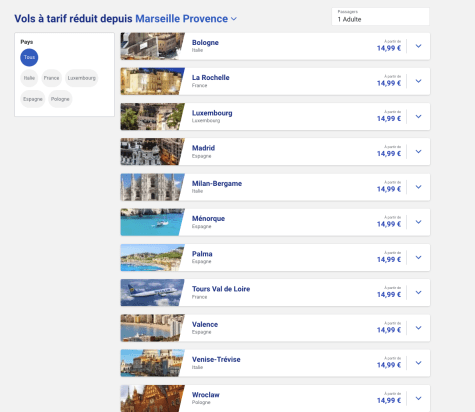Click the 14,99 € price for Ménorque
Image resolution: width=475 pixels, height=412 pixels.
coord(389,224)
